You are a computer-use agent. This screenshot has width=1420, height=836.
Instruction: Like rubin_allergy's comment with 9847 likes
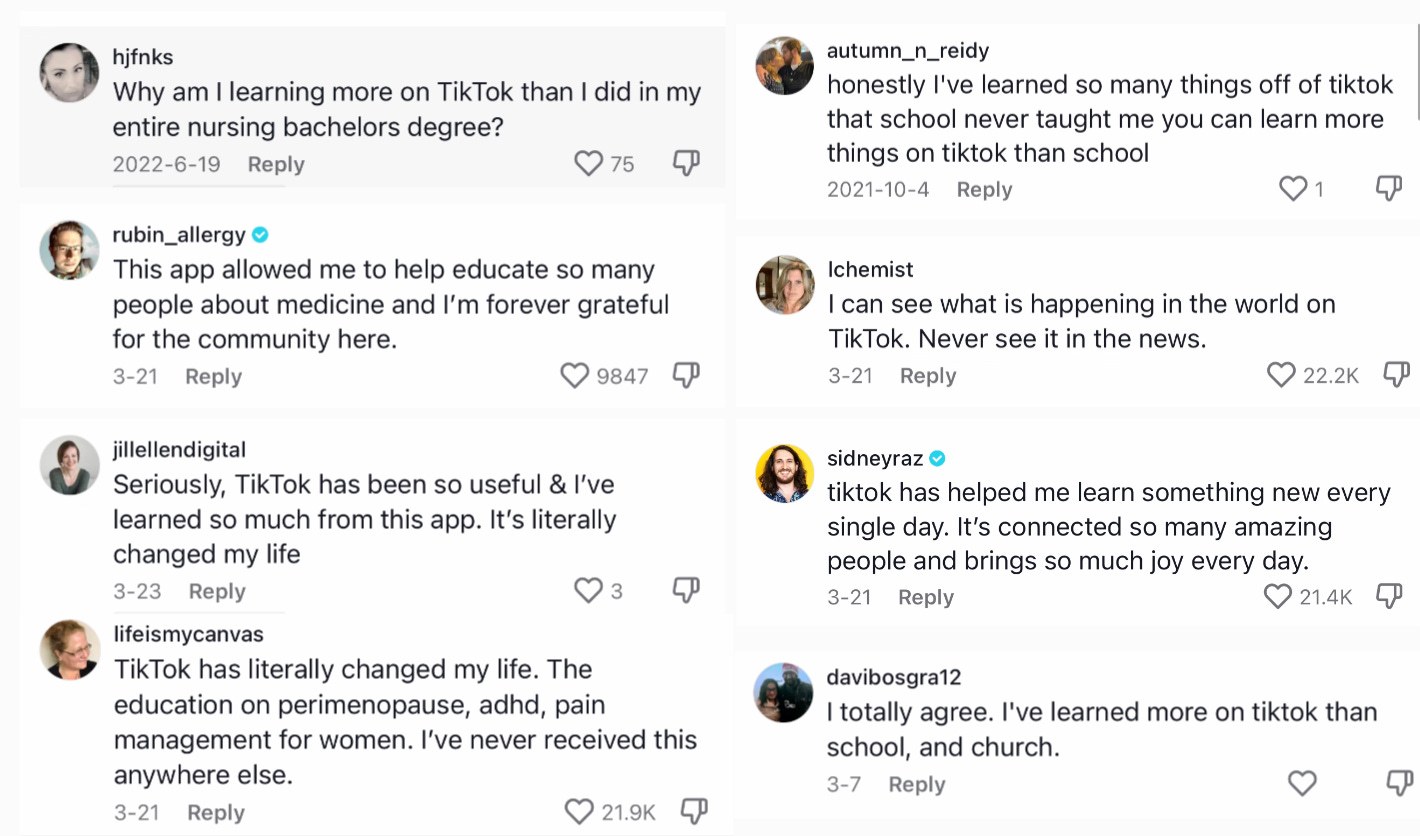(x=575, y=376)
